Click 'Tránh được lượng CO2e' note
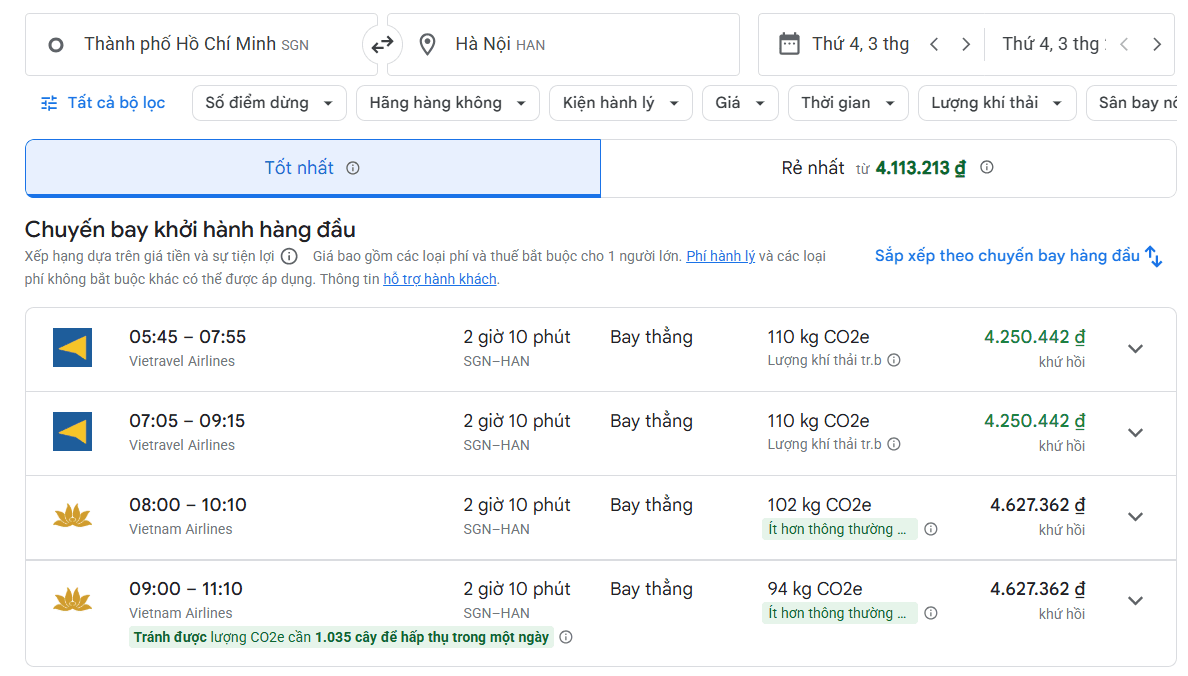The width and height of the screenshot is (1188, 676). [341, 637]
